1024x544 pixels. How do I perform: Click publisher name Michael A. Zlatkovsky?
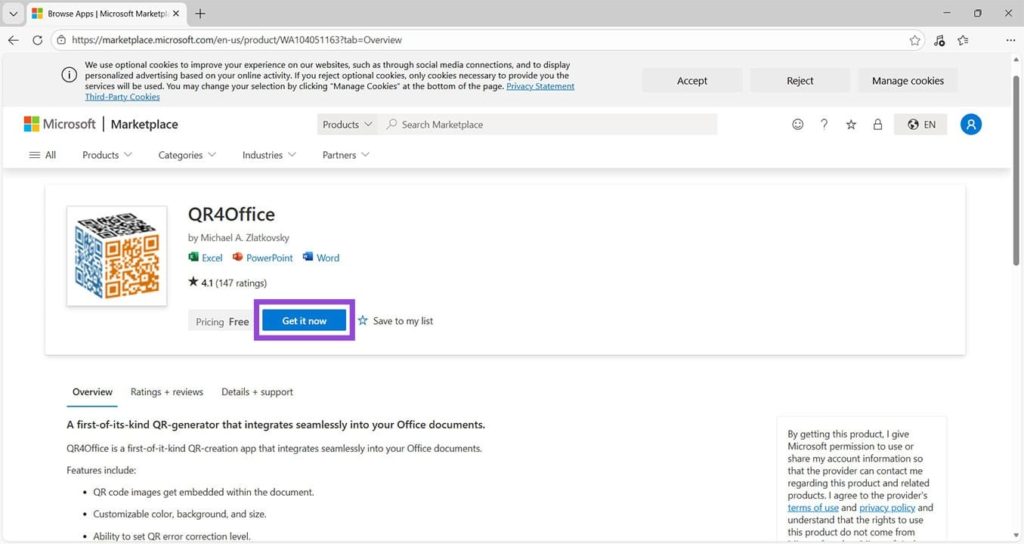[x=244, y=238]
